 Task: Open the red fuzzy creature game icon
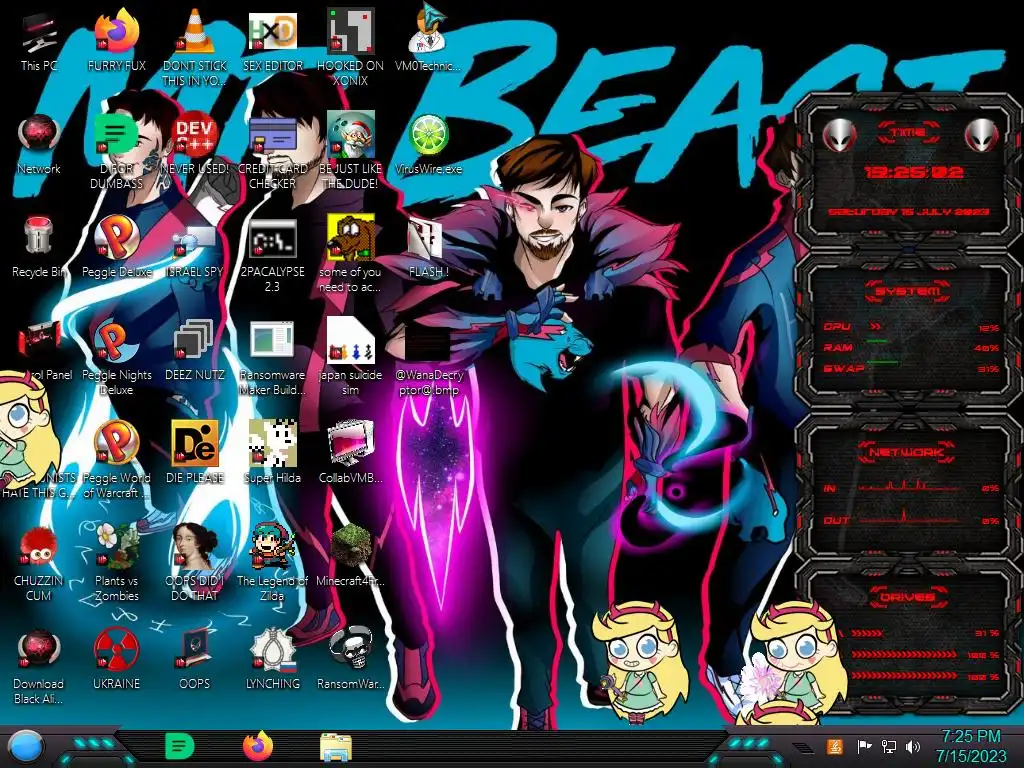pos(39,564)
